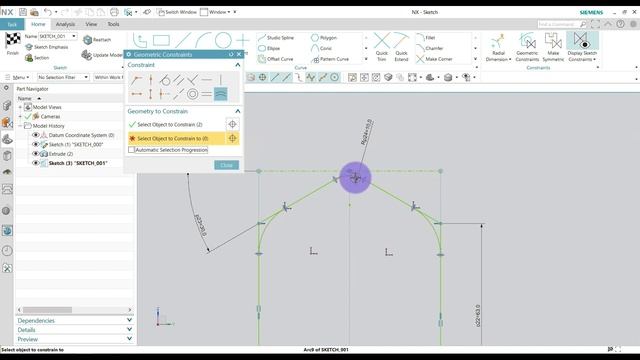Choose the Conic curve tool
The image size is (640, 360).
(x=321, y=48)
